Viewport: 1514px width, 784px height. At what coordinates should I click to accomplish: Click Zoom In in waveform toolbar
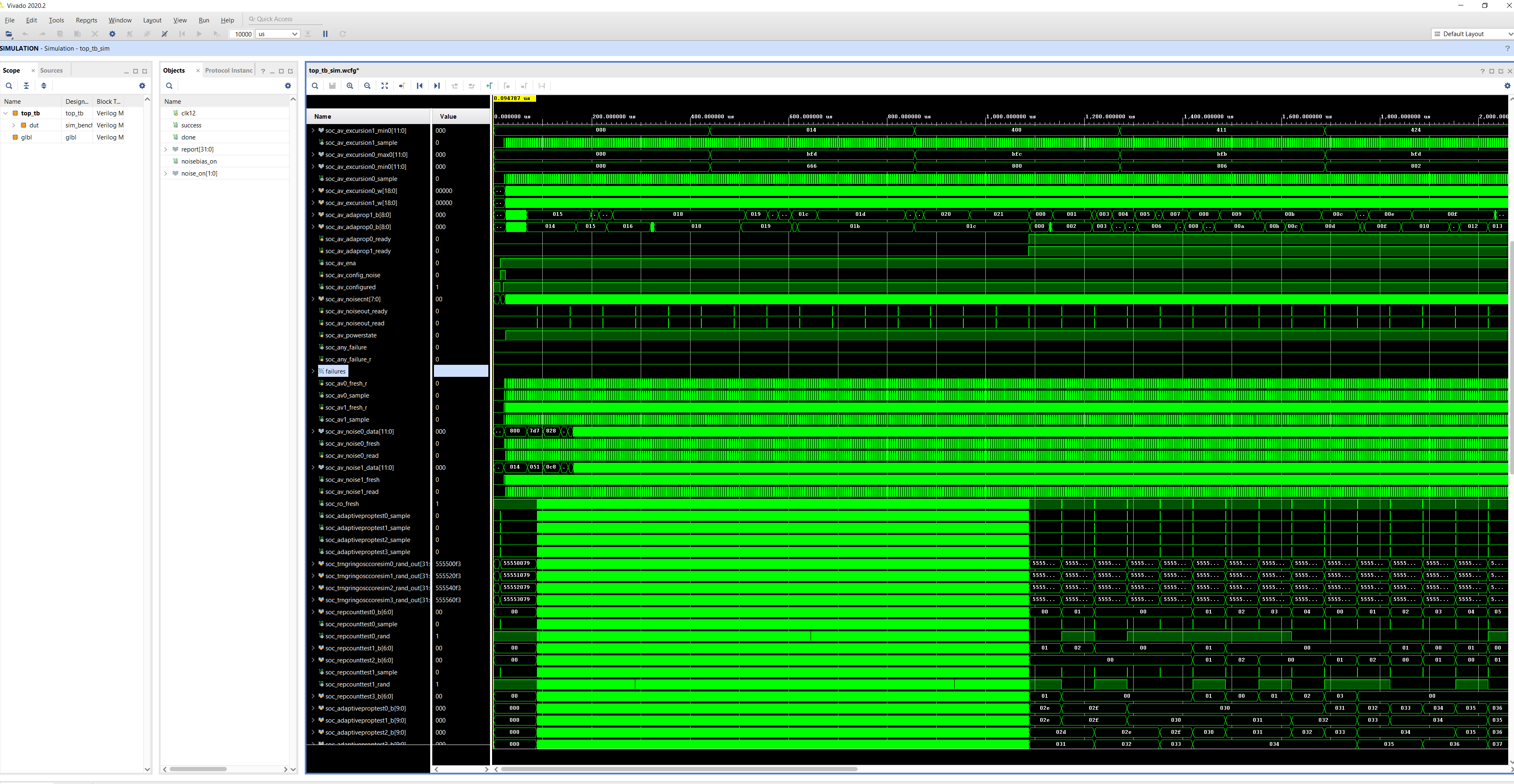(x=350, y=86)
